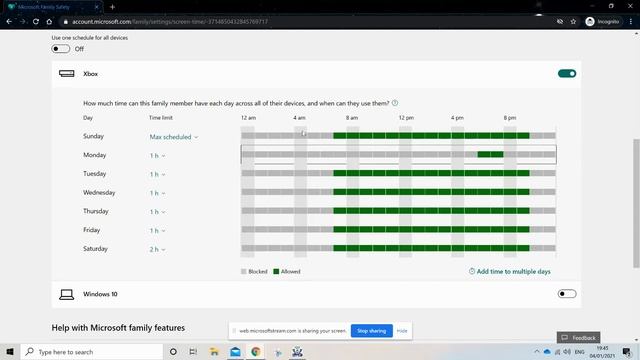This screenshot has width=640, height=360.
Task: Click volume speaker tray icon
Action: (x=567, y=351)
